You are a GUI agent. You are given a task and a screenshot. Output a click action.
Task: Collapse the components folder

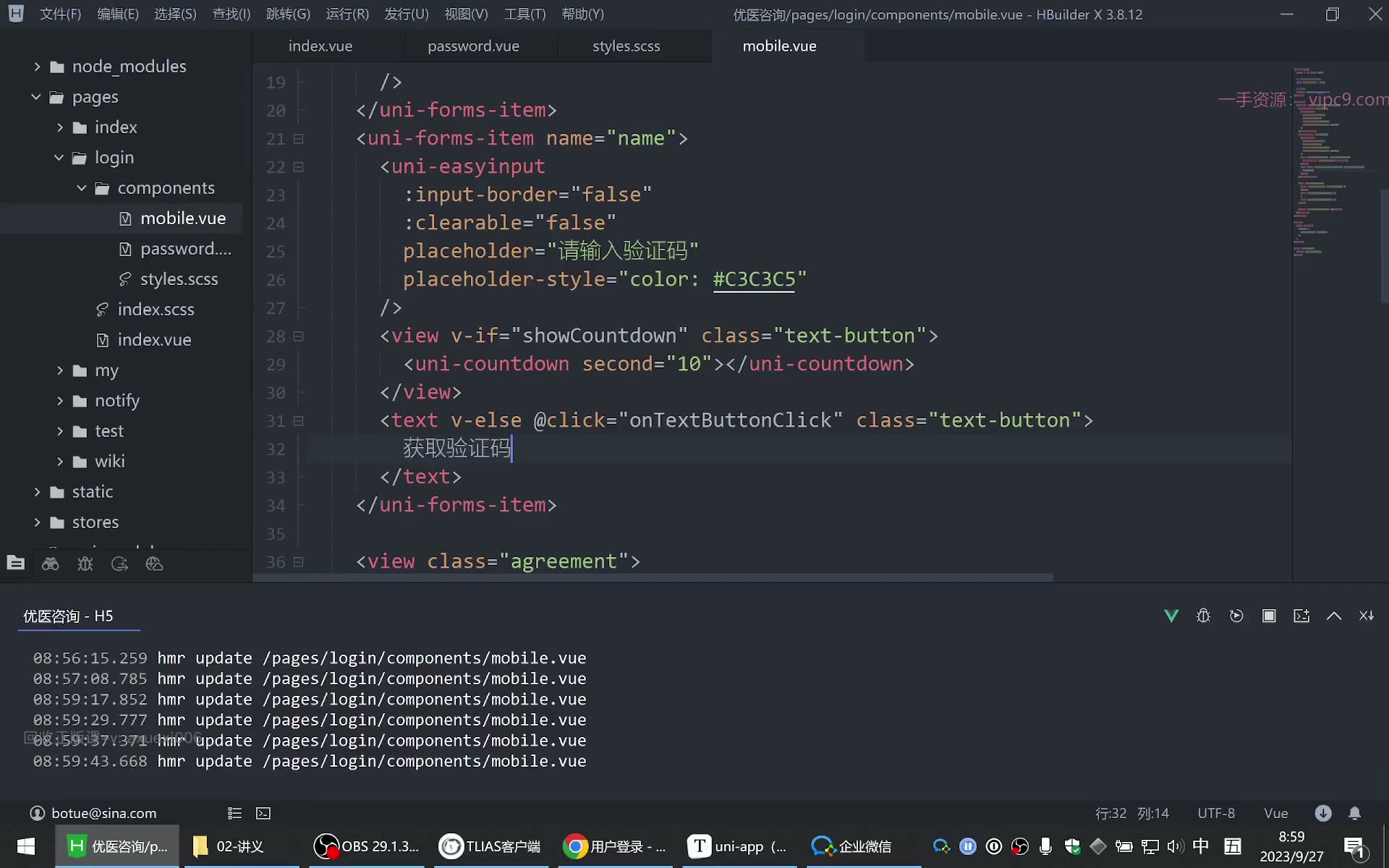[x=82, y=188]
